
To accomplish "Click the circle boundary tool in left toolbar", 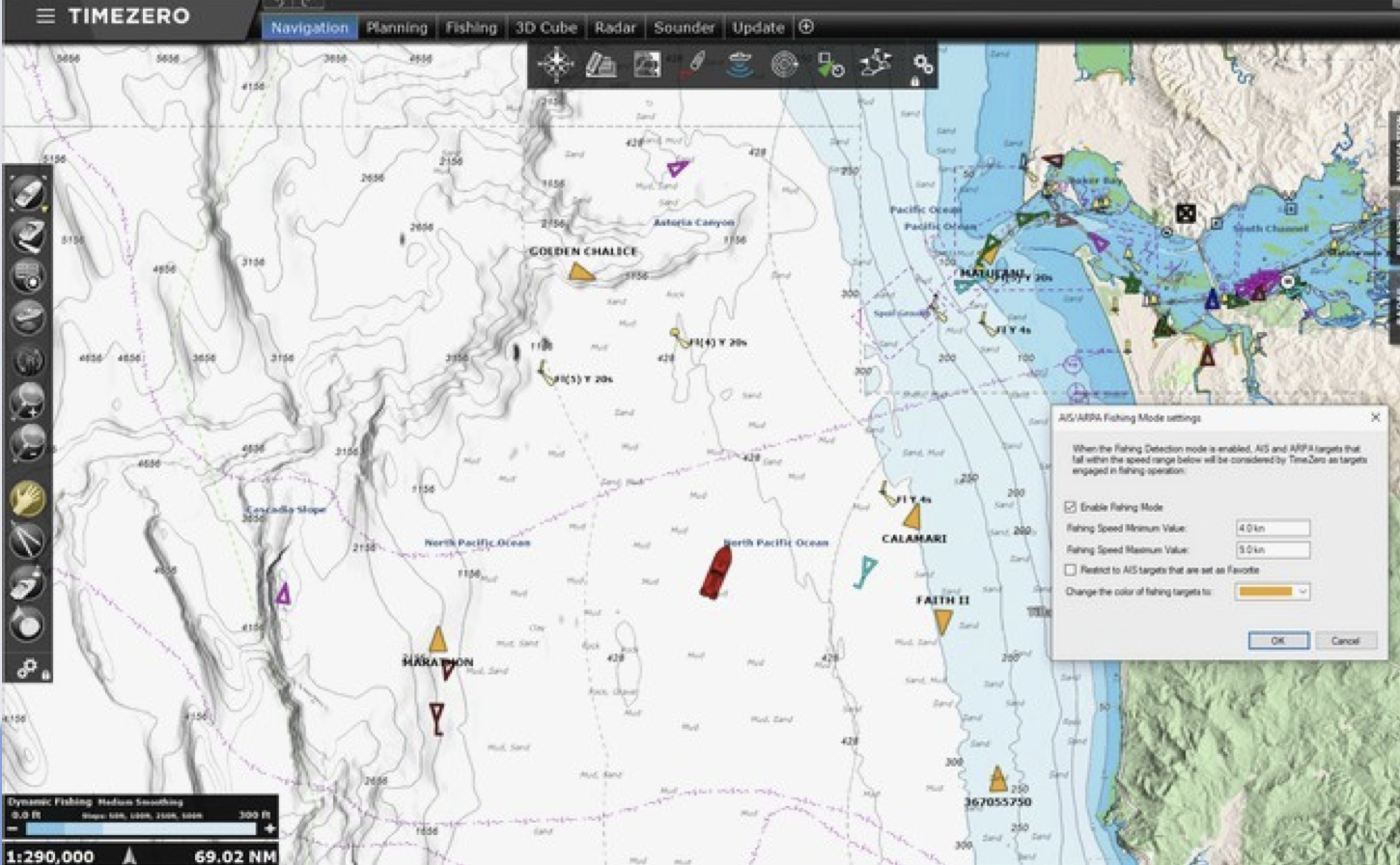I will tap(27, 624).
